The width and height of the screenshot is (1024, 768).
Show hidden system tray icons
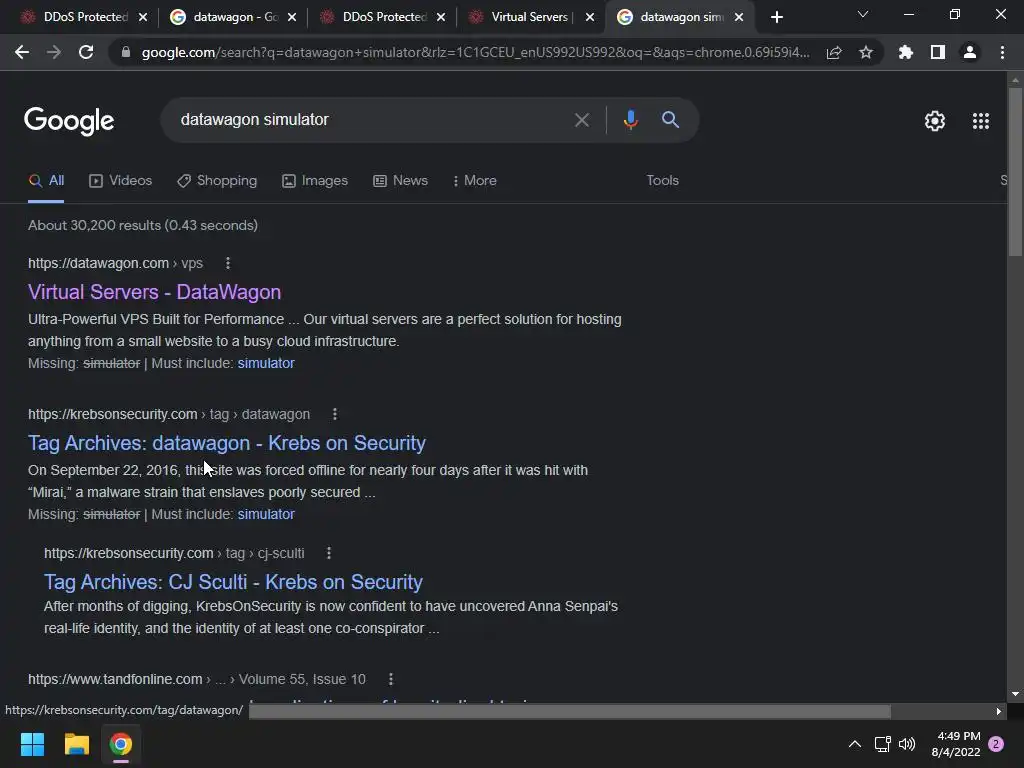(x=854, y=744)
